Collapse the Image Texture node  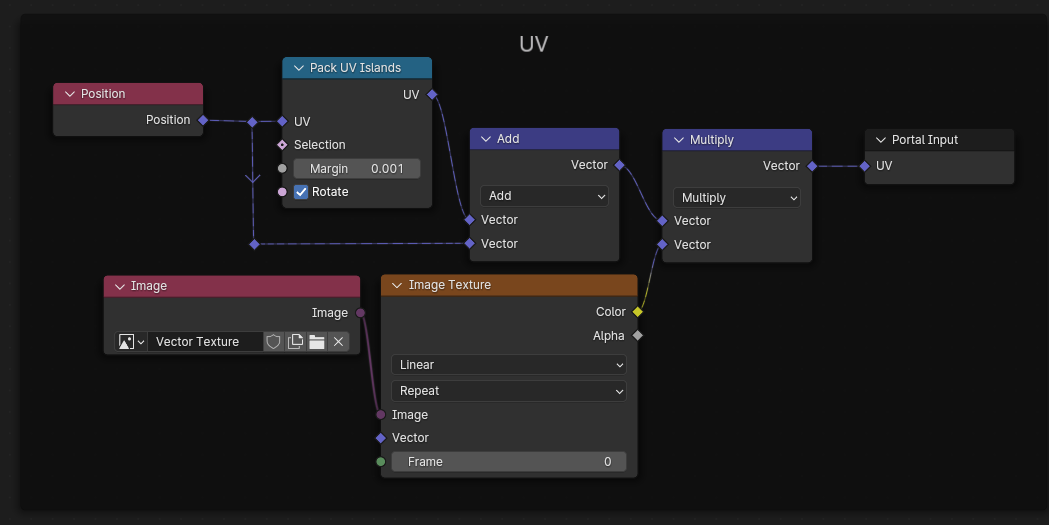397,285
